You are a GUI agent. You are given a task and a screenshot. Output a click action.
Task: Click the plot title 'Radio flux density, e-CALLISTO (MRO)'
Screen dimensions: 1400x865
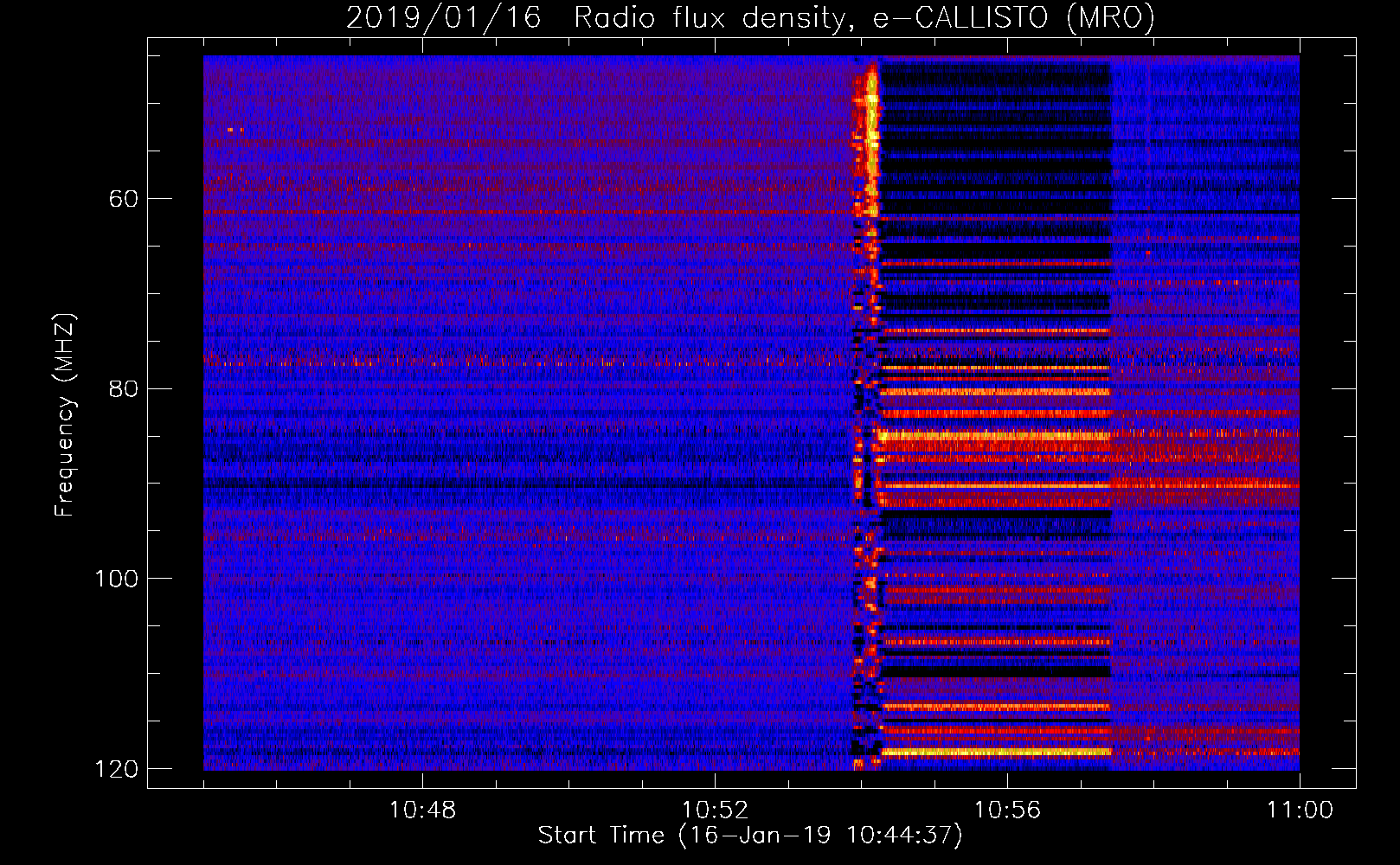click(864, 17)
